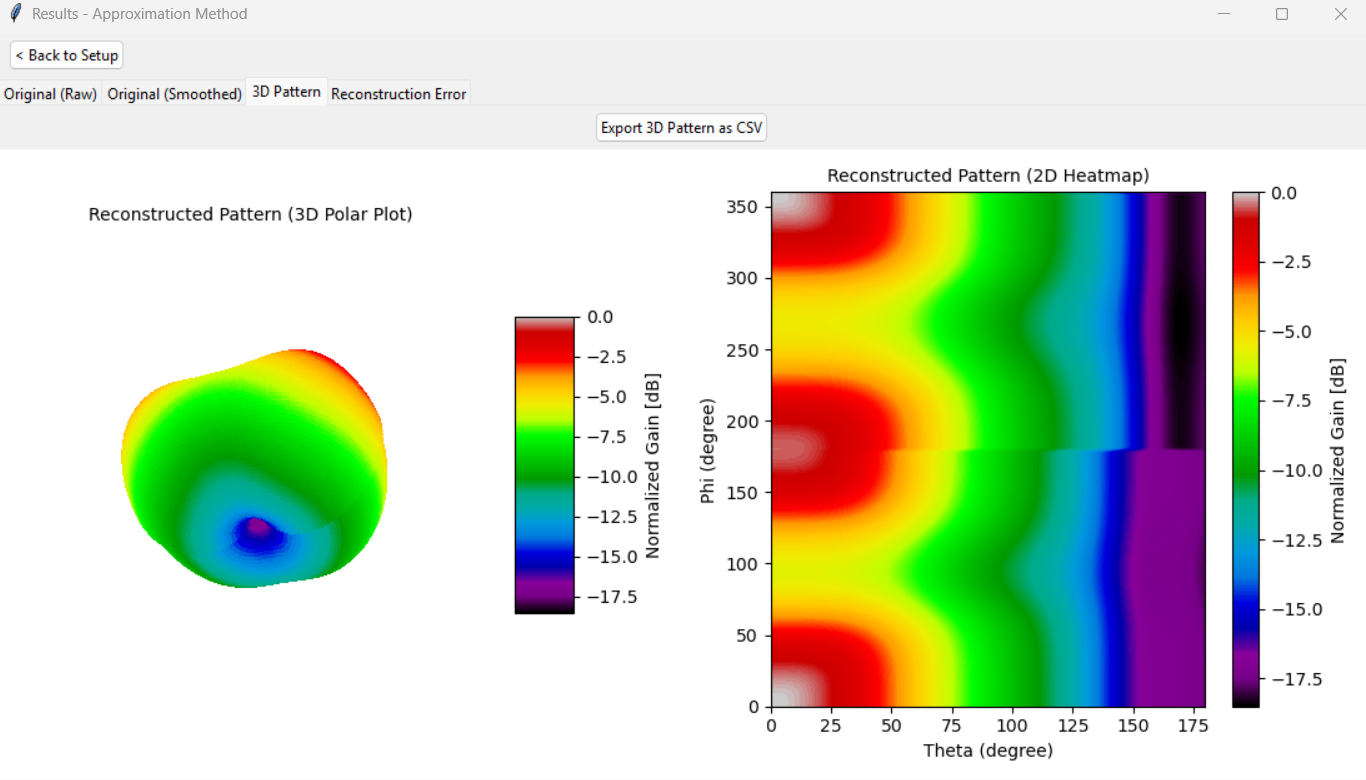Go back using the Back to Setup button

(x=67, y=55)
